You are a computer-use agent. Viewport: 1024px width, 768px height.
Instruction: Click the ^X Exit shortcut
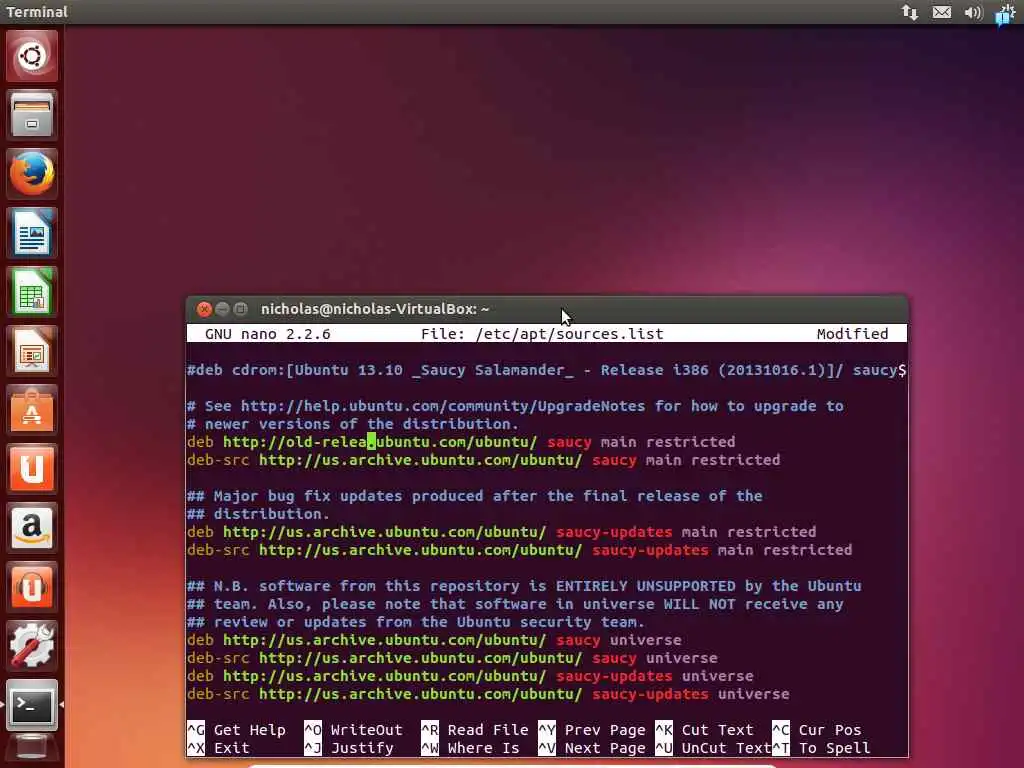click(x=218, y=748)
